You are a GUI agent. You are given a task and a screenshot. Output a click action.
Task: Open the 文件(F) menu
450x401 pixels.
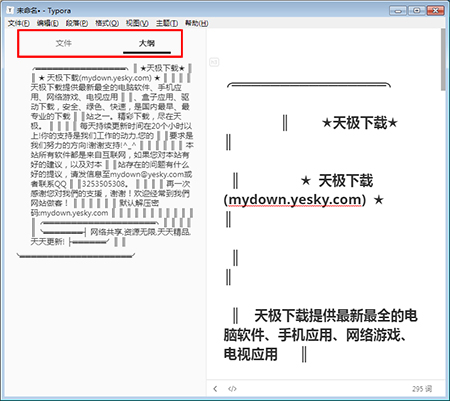[19, 23]
